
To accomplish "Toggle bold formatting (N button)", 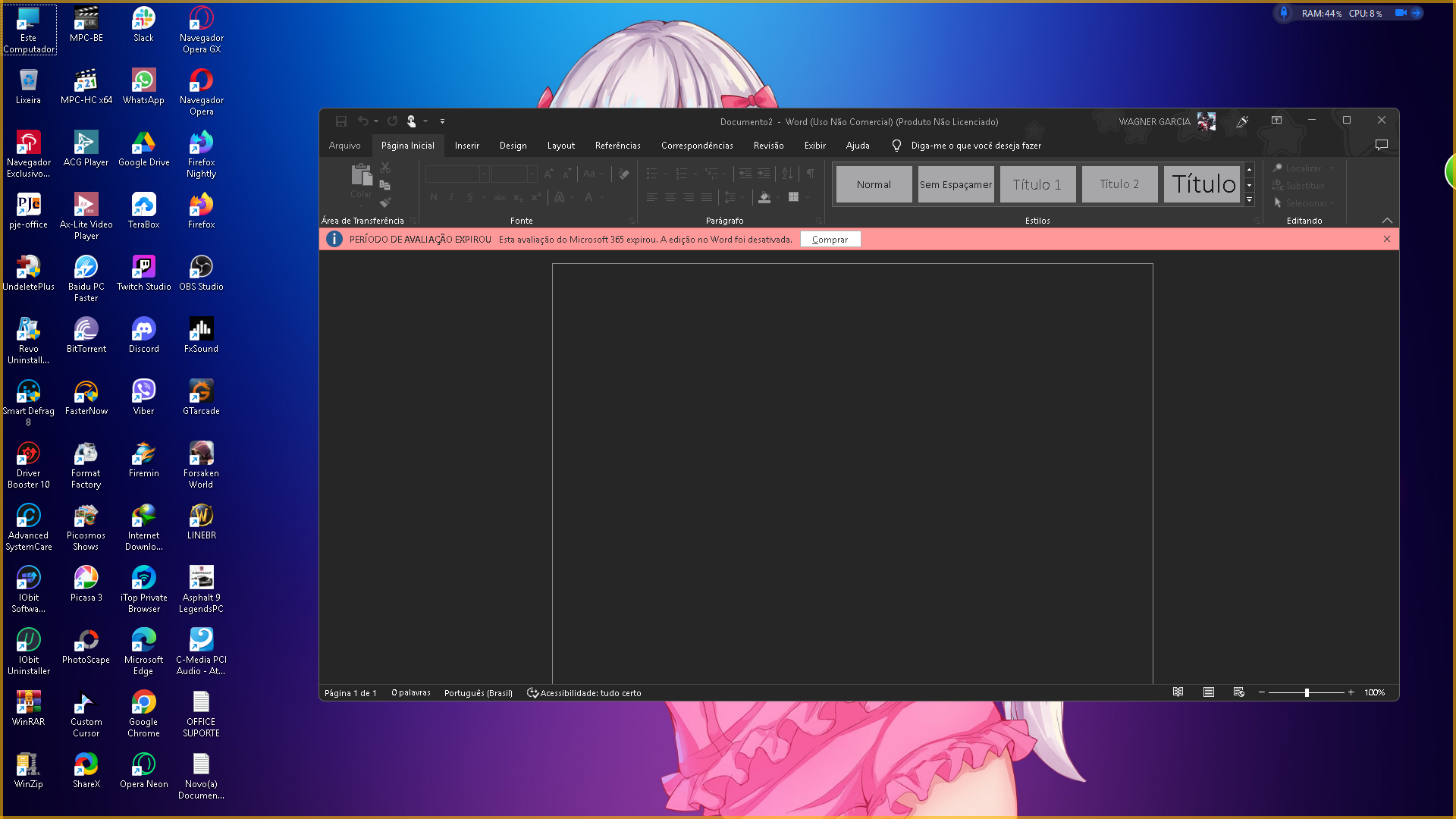I will 434,197.
